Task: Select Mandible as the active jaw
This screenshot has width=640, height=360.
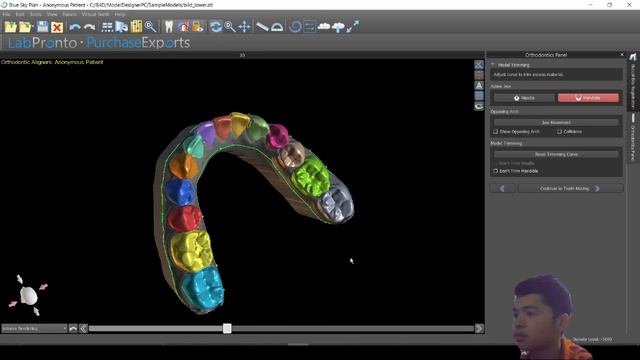Action: [x=588, y=98]
